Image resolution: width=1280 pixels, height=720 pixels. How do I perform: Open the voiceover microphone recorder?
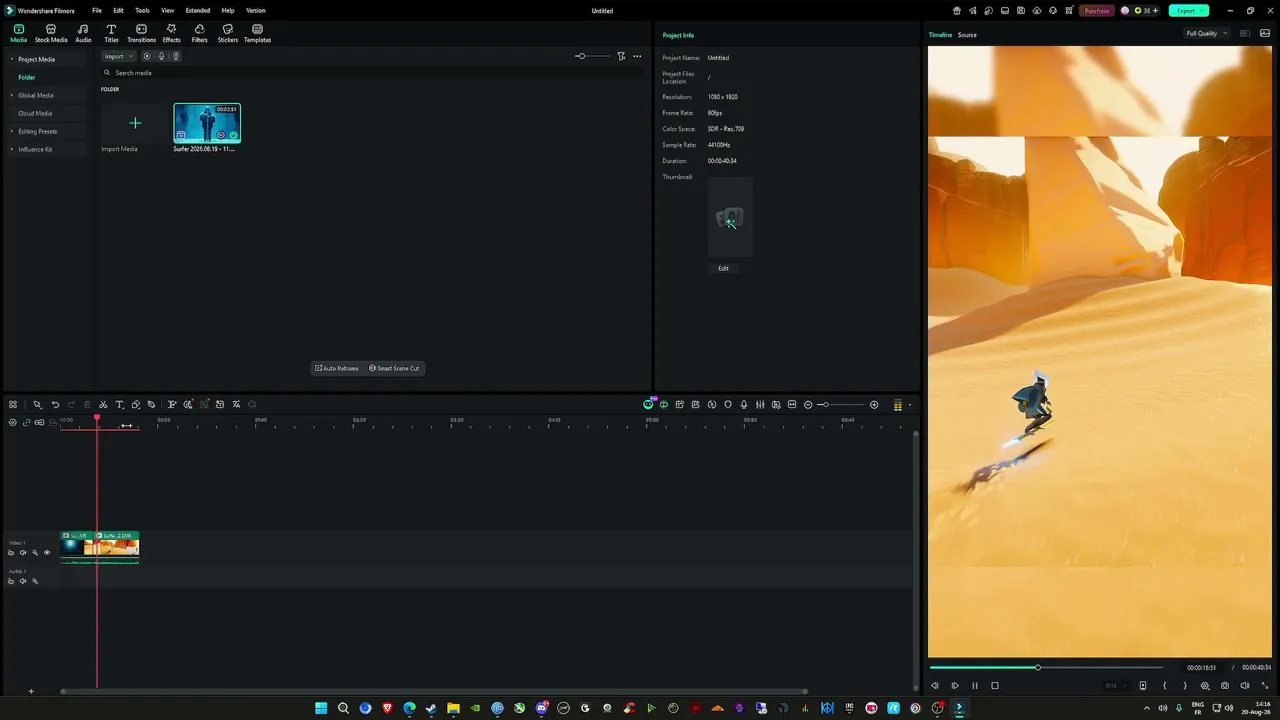tap(744, 405)
